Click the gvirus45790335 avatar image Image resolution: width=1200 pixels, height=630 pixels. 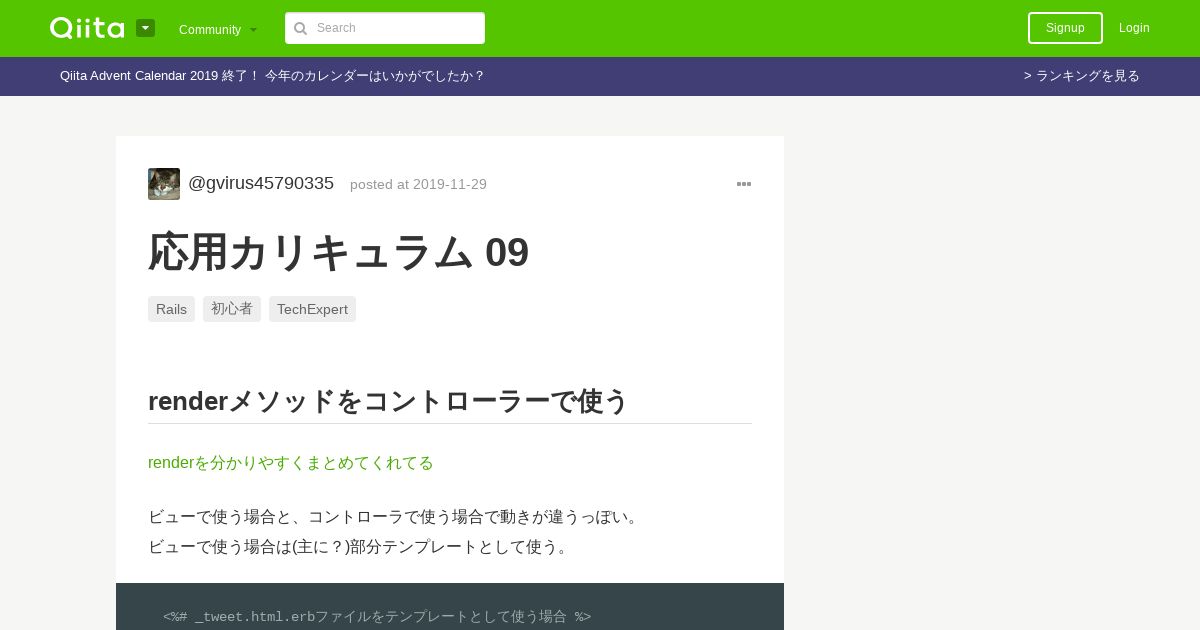tap(164, 184)
